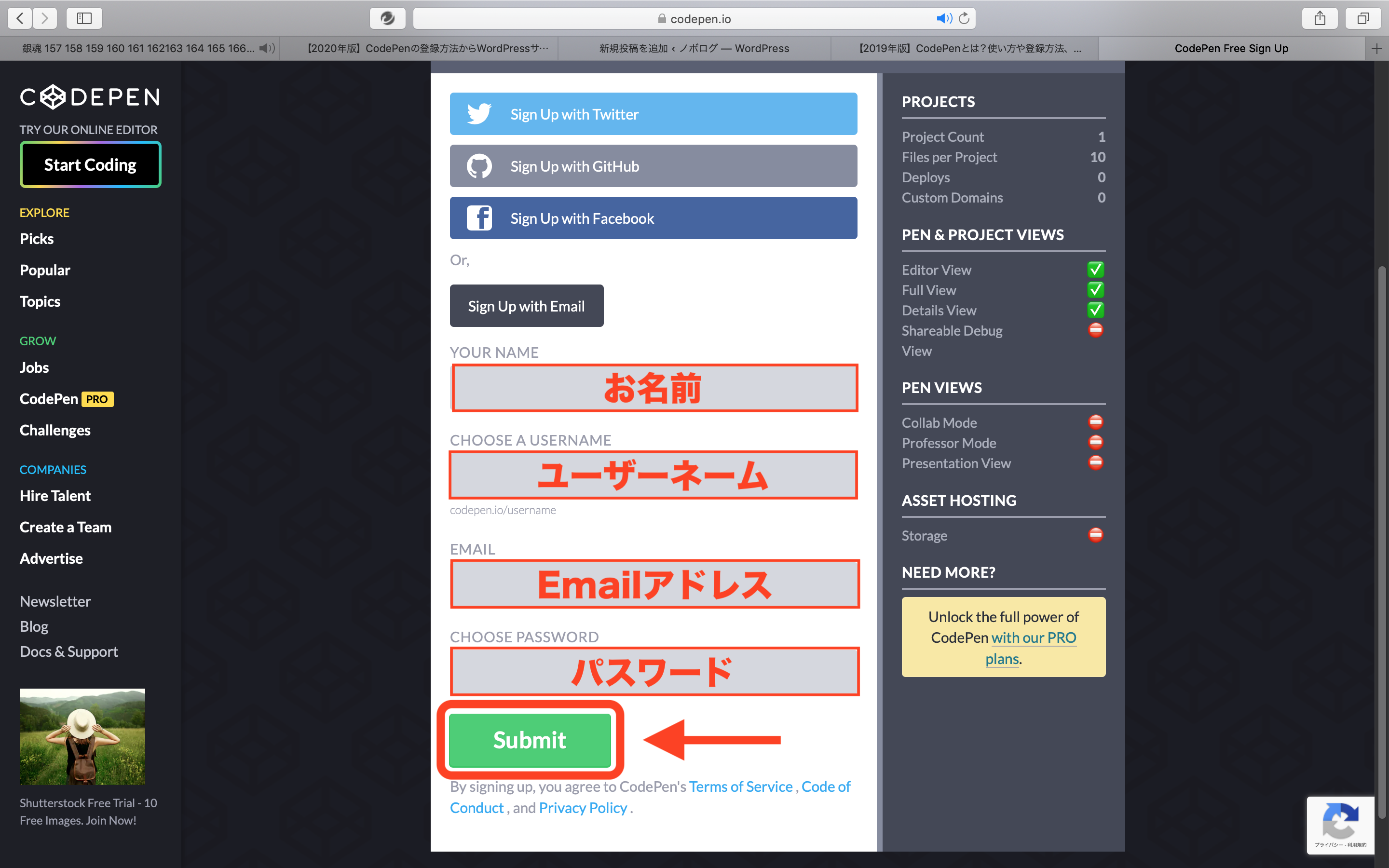Focus the Your Name input field
This screenshot has height=868, width=1389.
point(654,388)
